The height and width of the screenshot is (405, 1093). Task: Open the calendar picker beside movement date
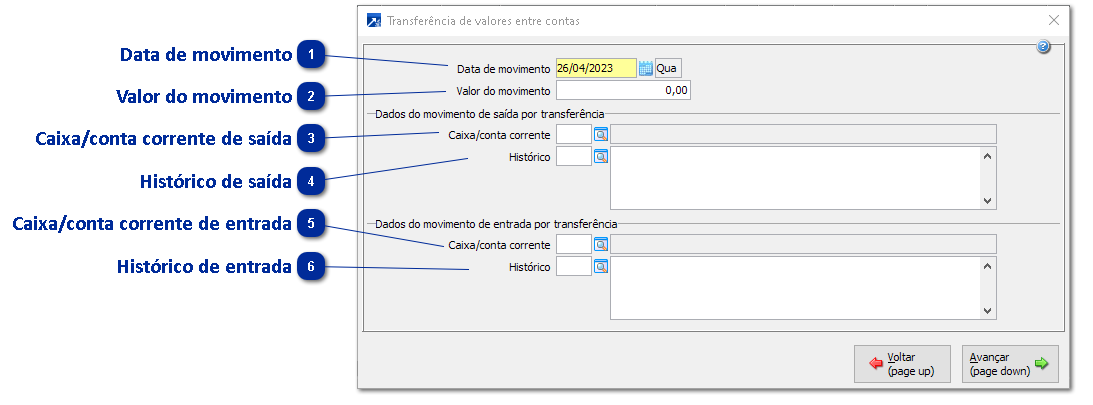pyautogui.click(x=645, y=68)
